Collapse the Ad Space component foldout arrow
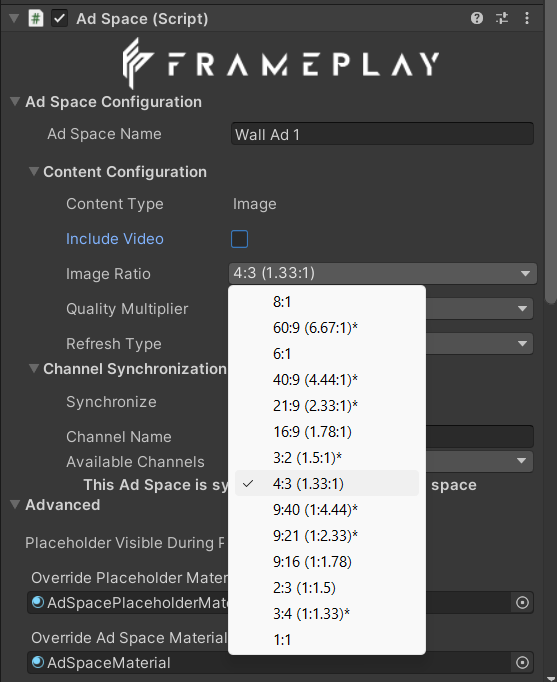The image size is (557, 682). point(14,18)
